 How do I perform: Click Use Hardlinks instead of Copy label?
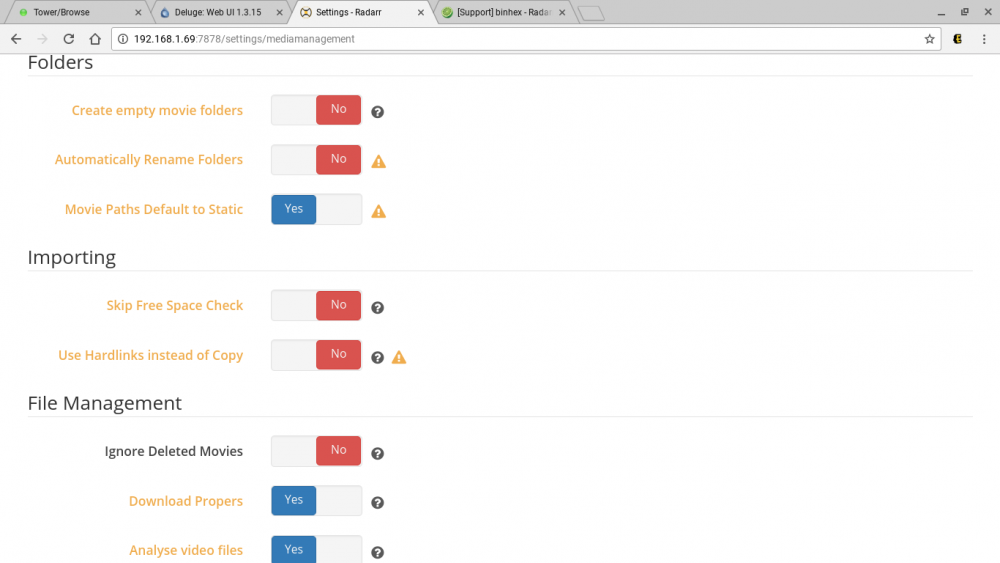pyautogui.click(x=151, y=355)
